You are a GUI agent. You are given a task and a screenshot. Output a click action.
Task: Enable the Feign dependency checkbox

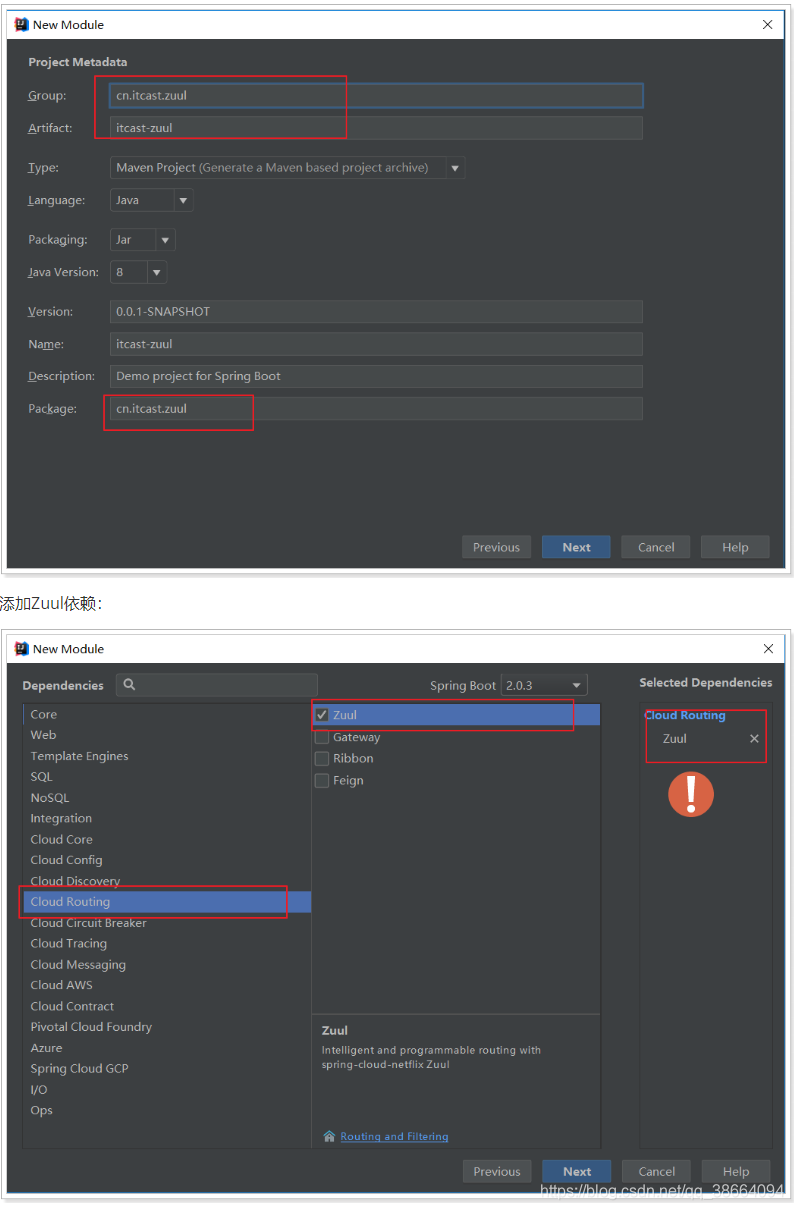click(322, 781)
